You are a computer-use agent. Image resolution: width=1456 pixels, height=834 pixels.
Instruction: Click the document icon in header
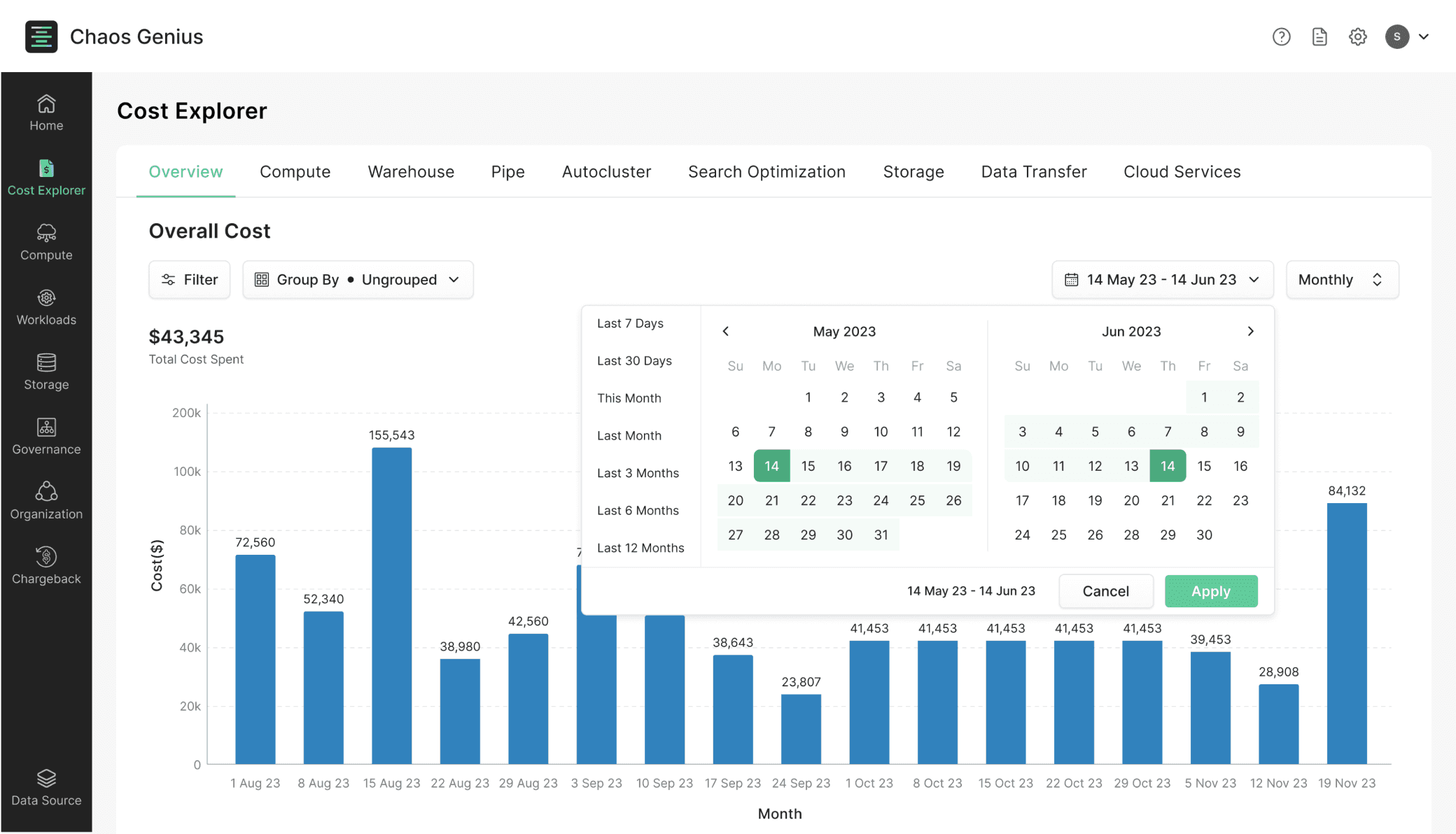pyautogui.click(x=1319, y=36)
